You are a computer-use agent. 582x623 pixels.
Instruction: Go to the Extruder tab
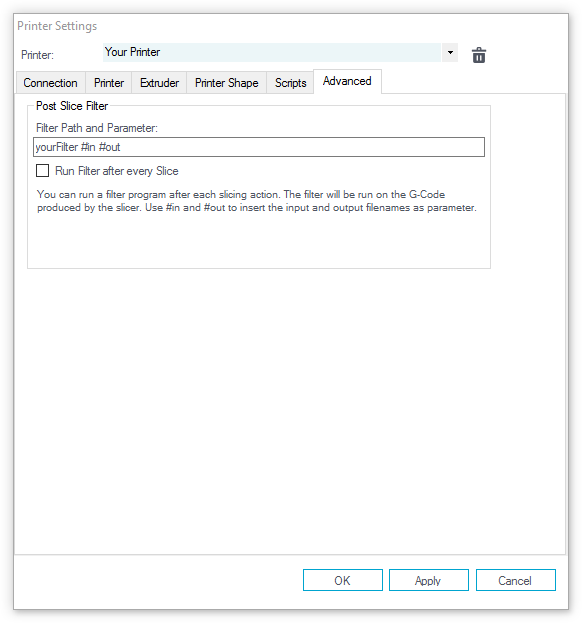click(159, 83)
